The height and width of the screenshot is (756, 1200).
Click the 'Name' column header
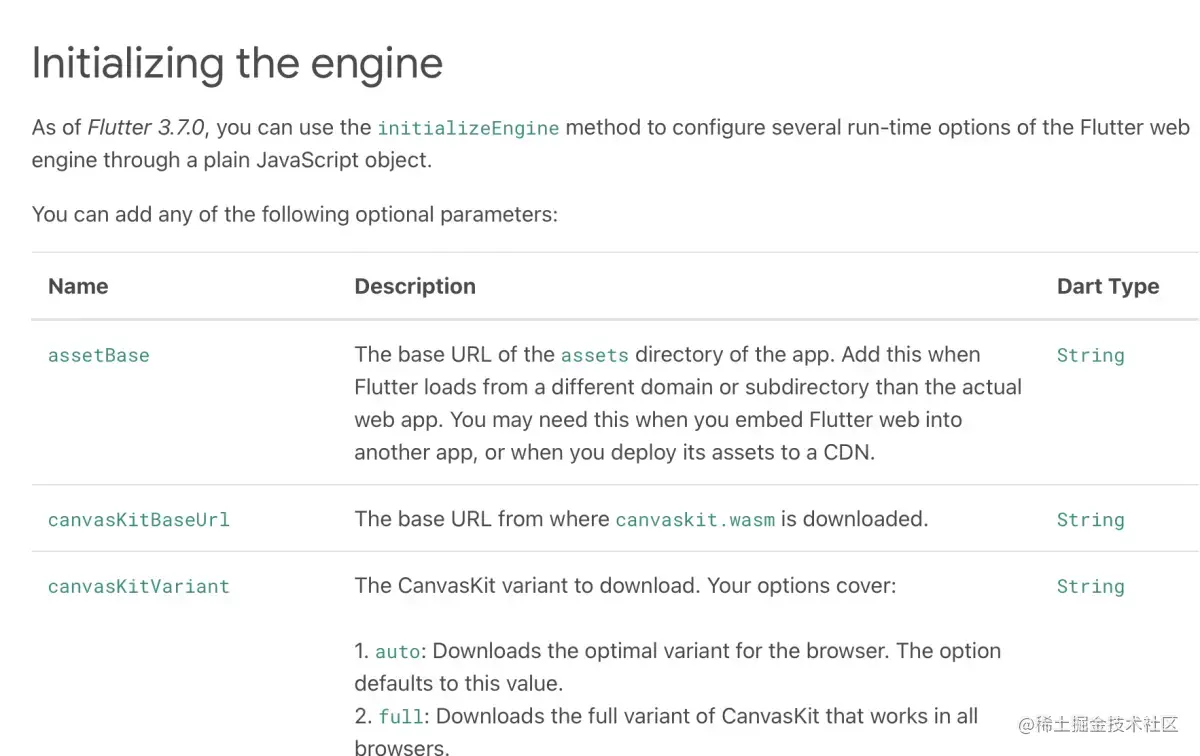tap(78, 286)
